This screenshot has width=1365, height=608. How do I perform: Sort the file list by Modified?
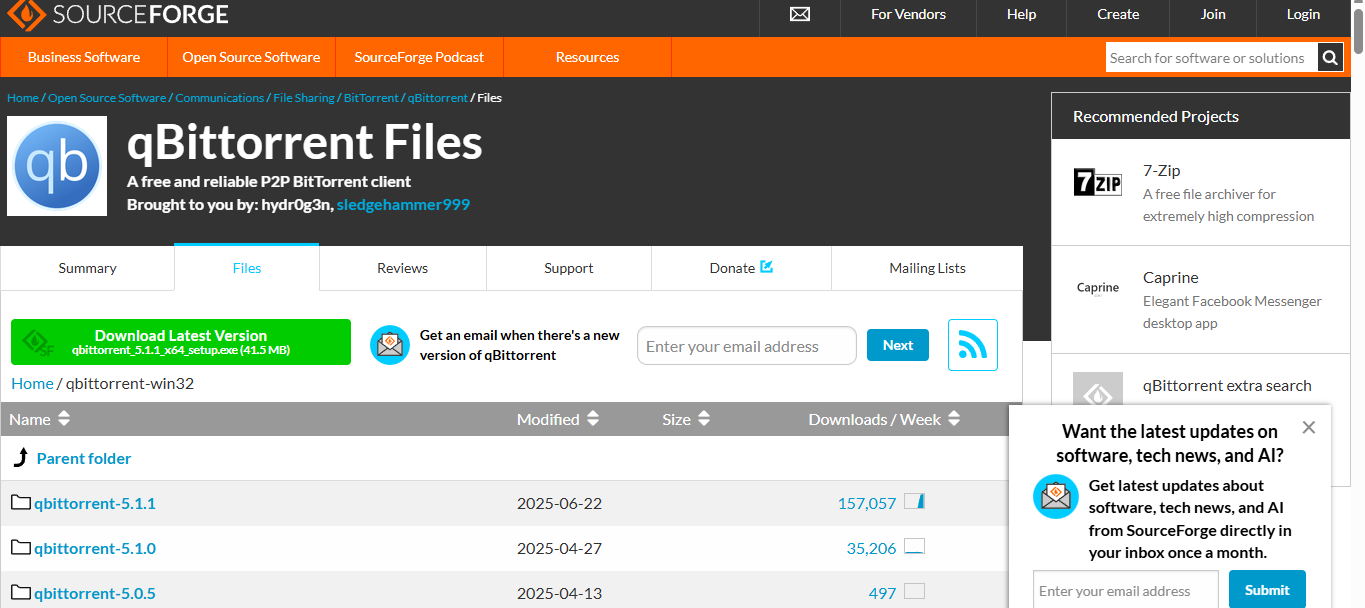558,419
